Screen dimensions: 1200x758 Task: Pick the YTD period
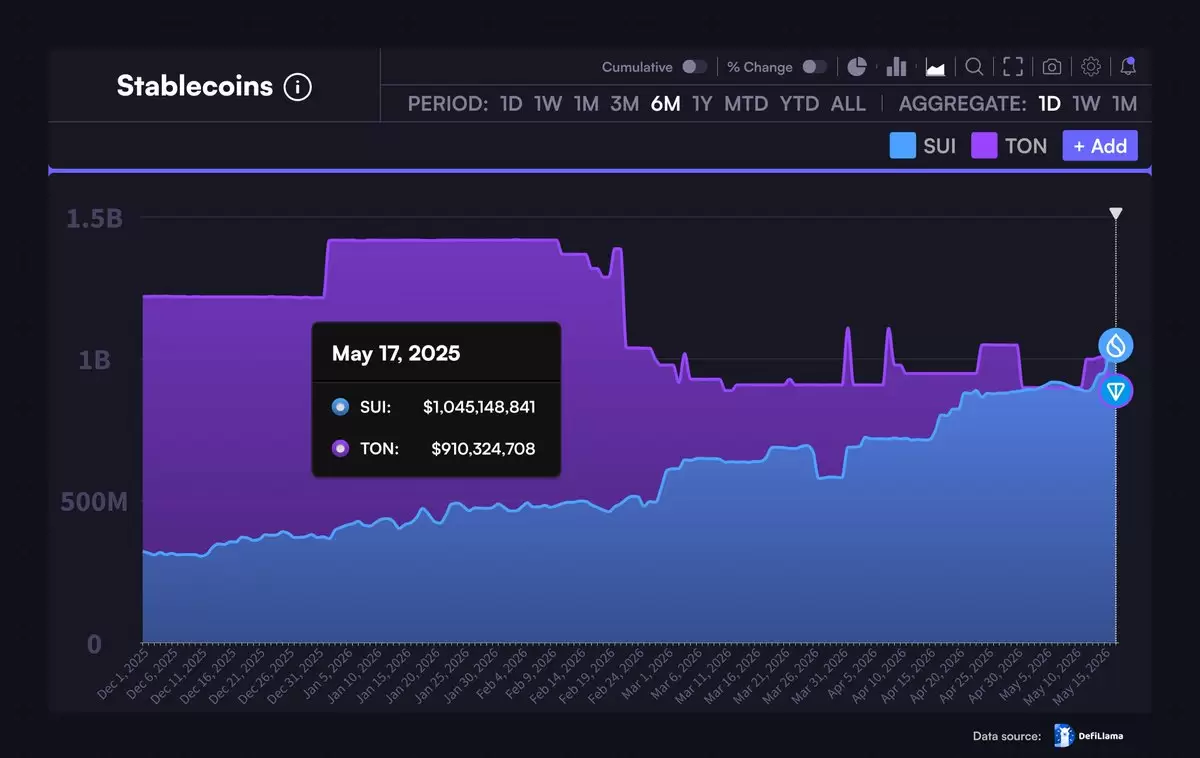click(799, 104)
